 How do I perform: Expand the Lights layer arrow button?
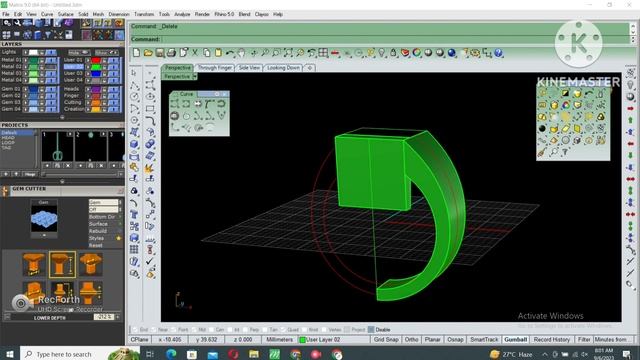25,52
